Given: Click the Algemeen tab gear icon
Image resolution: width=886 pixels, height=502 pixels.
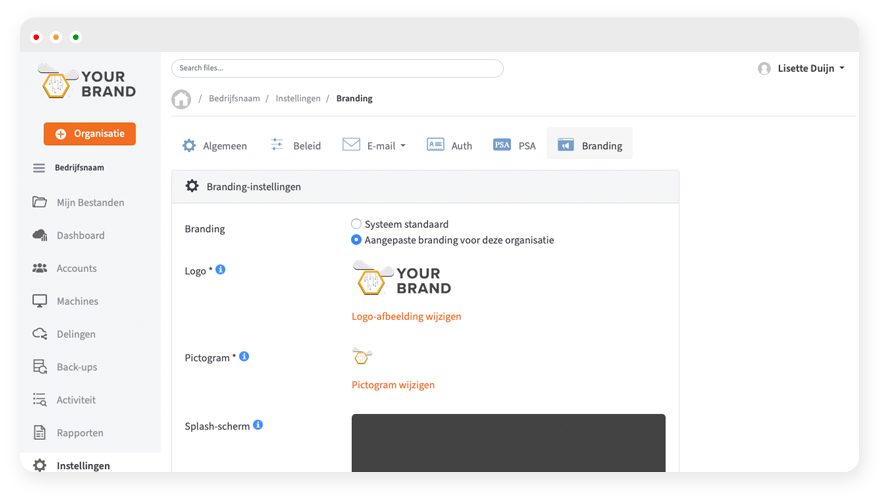Looking at the screenshot, I should pos(189,145).
